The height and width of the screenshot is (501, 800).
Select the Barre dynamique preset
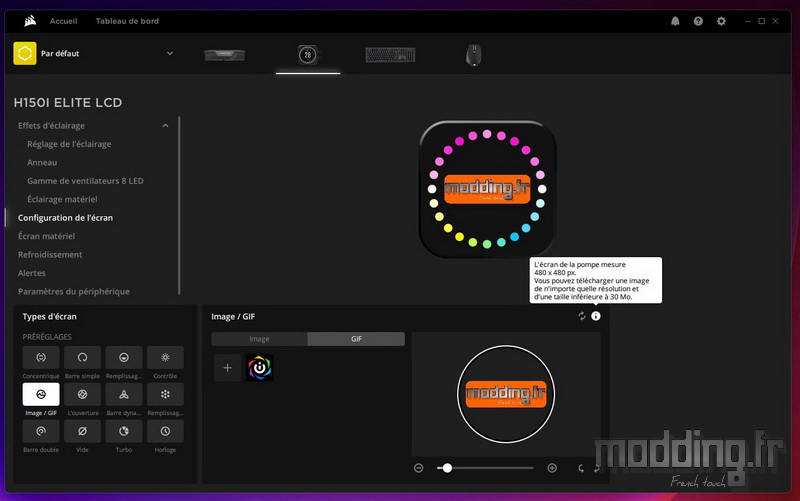pyautogui.click(x=123, y=394)
